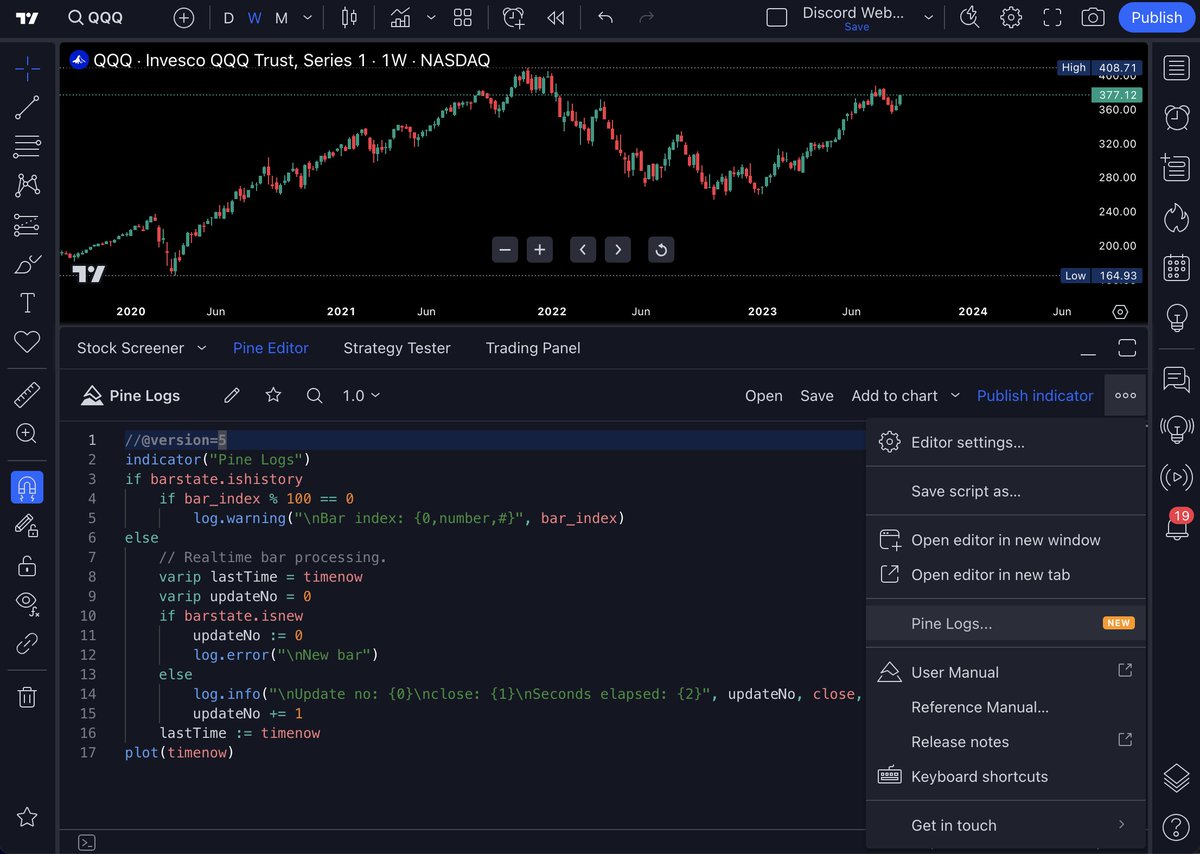Reset the chart view
Viewport: 1200px width, 854px height.
pyautogui.click(x=660, y=250)
